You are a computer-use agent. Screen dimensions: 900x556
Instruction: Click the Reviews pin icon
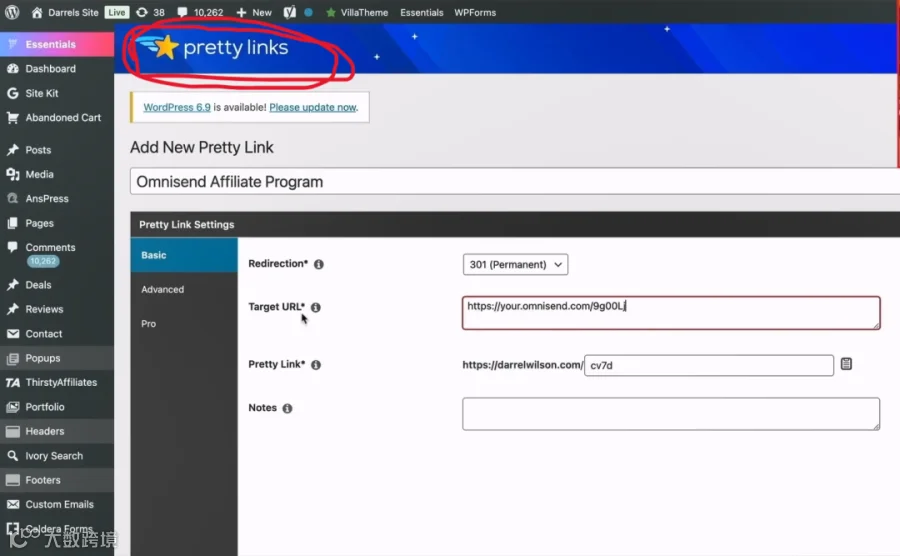(13, 309)
